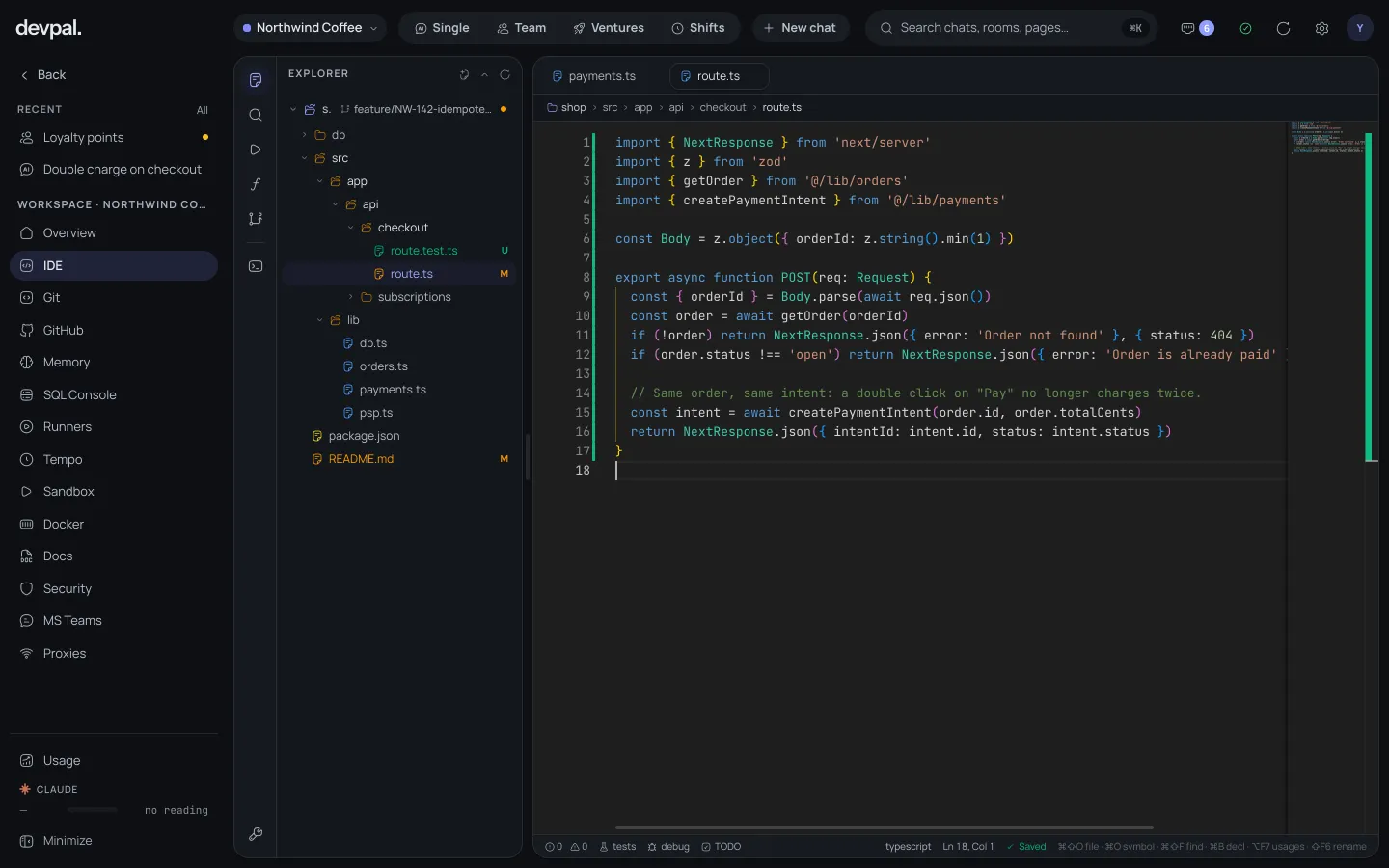
Task: Select the route.ts editor tab
Action: [x=719, y=76]
